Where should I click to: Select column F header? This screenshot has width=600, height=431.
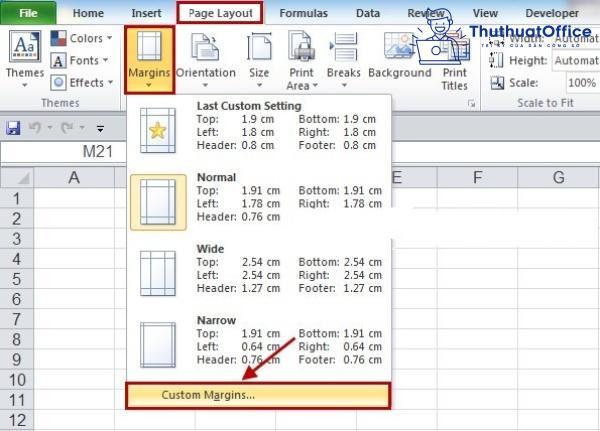click(x=477, y=177)
